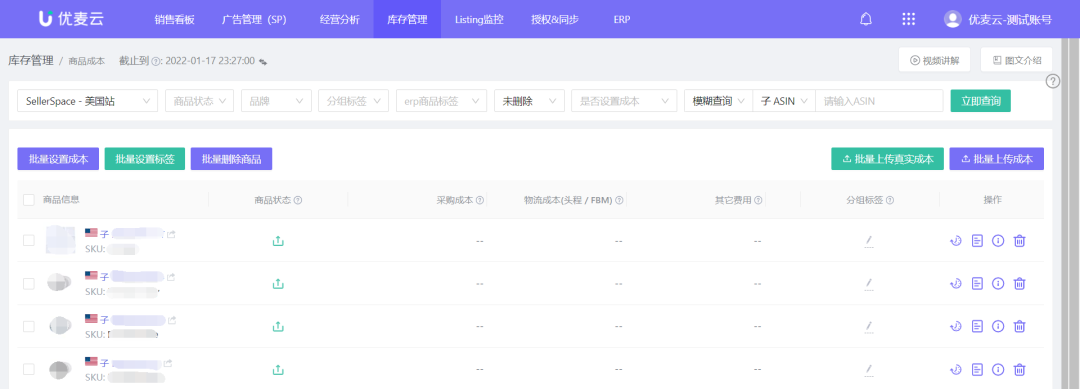Viewport: 1080px width, 389px height.
Task: Open the apps grid menu icon
Action: (x=908, y=19)
